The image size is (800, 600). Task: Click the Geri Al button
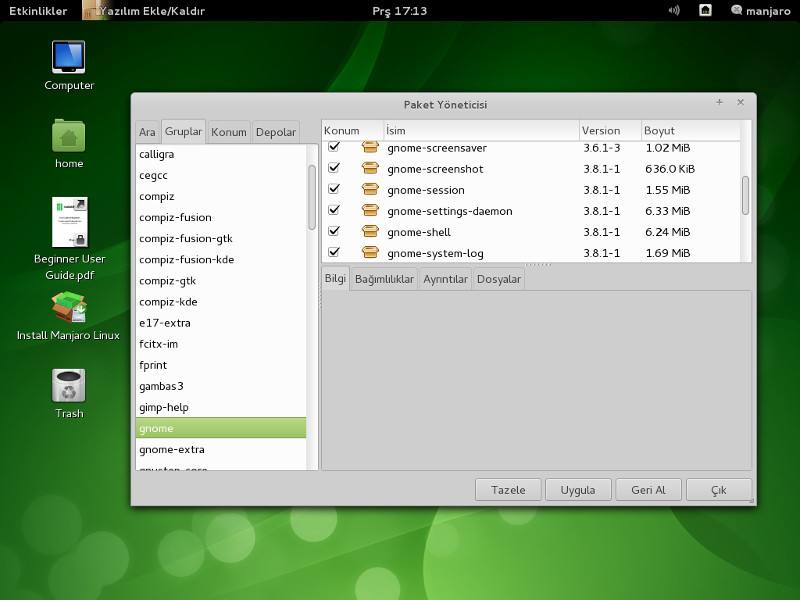[648, 490]
